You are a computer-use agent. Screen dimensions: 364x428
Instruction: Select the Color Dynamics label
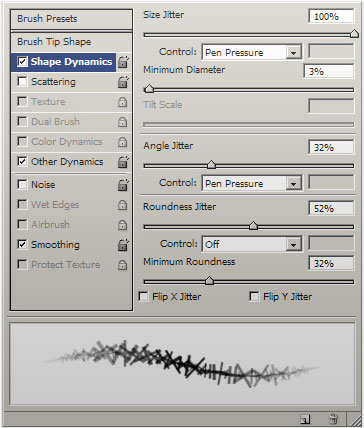(x=67, y=142)
